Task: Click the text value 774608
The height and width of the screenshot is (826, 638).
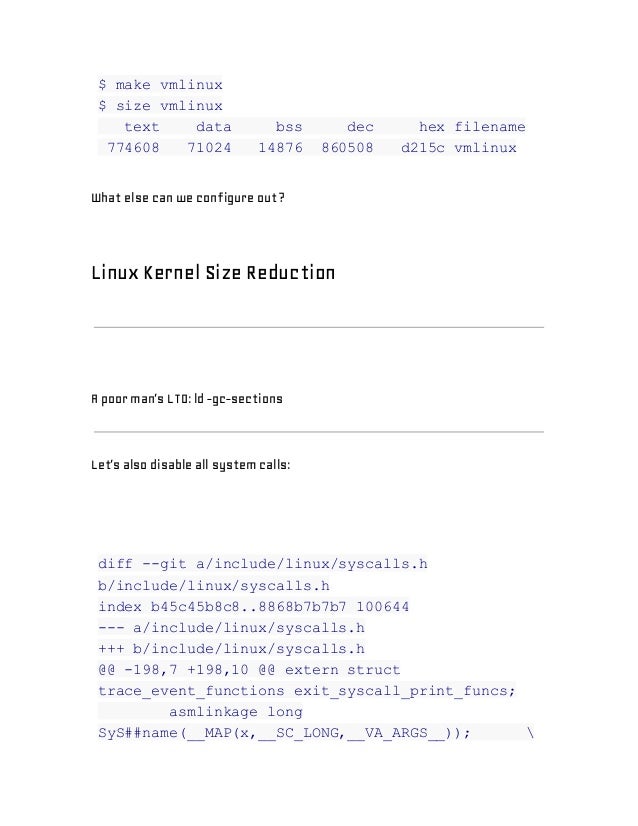Action: 133,148
